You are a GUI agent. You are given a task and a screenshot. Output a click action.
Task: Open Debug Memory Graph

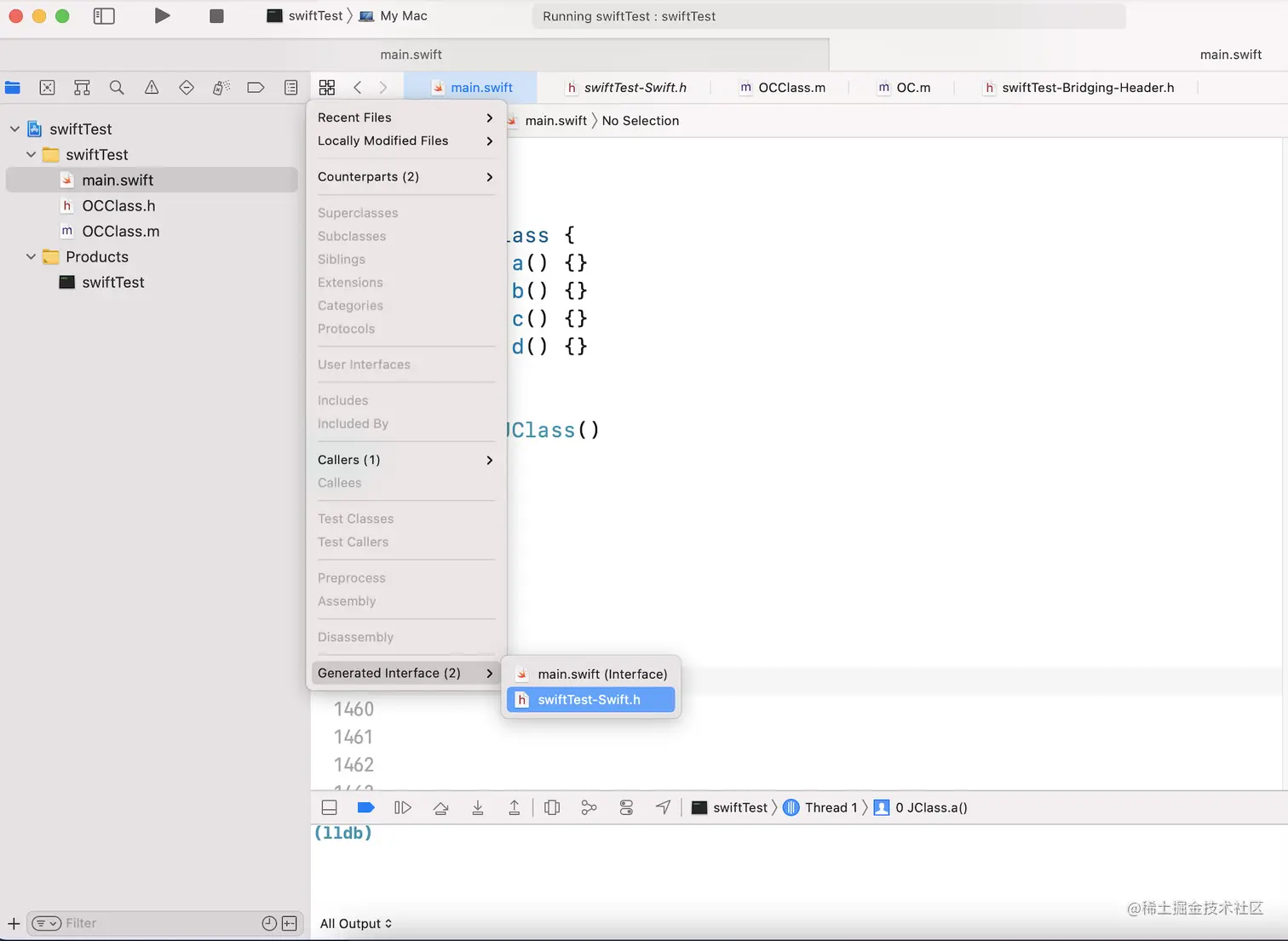pos(589,807)
